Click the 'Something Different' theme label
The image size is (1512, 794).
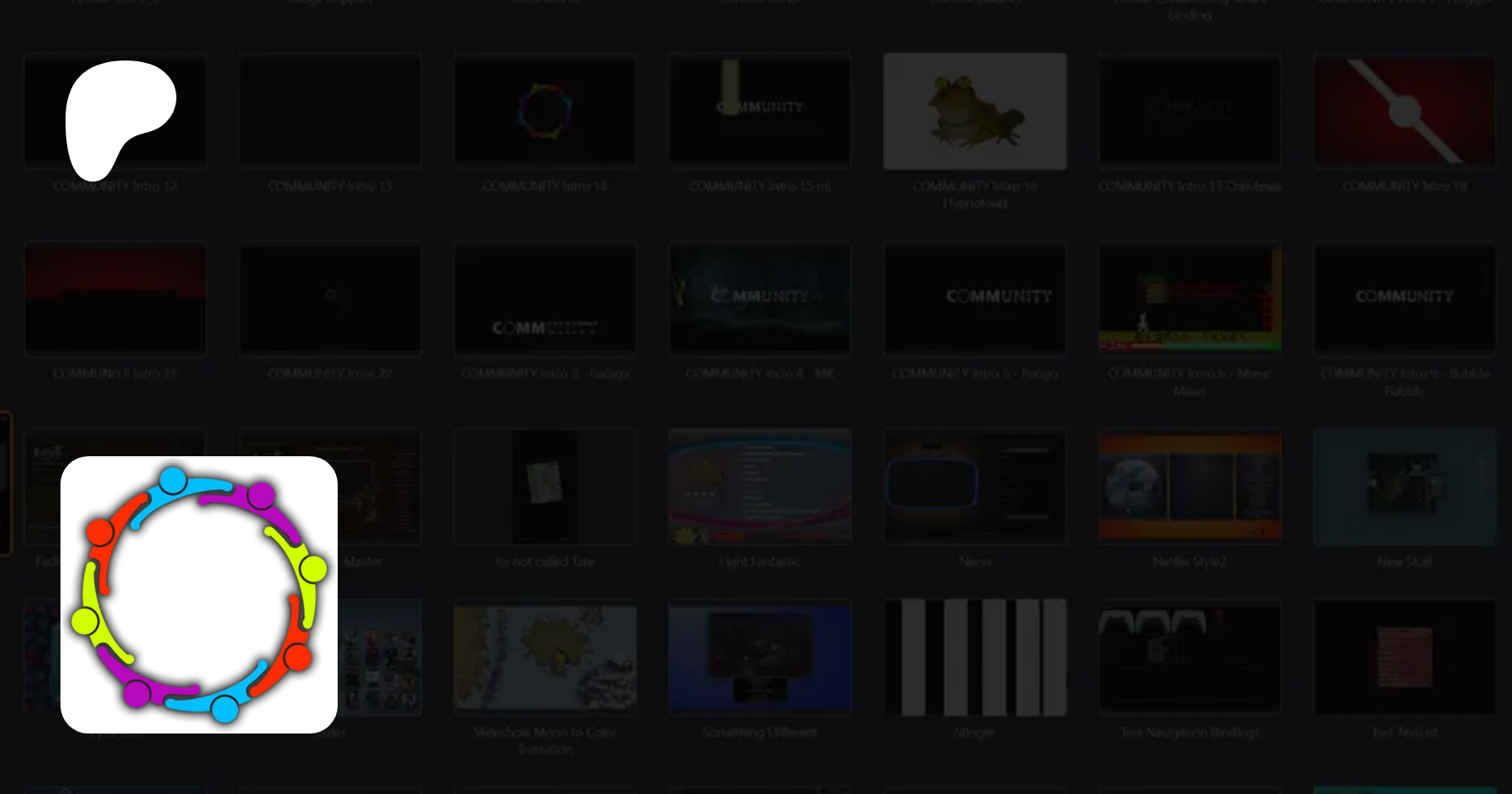pyautogui.click(x=760, y=733)
